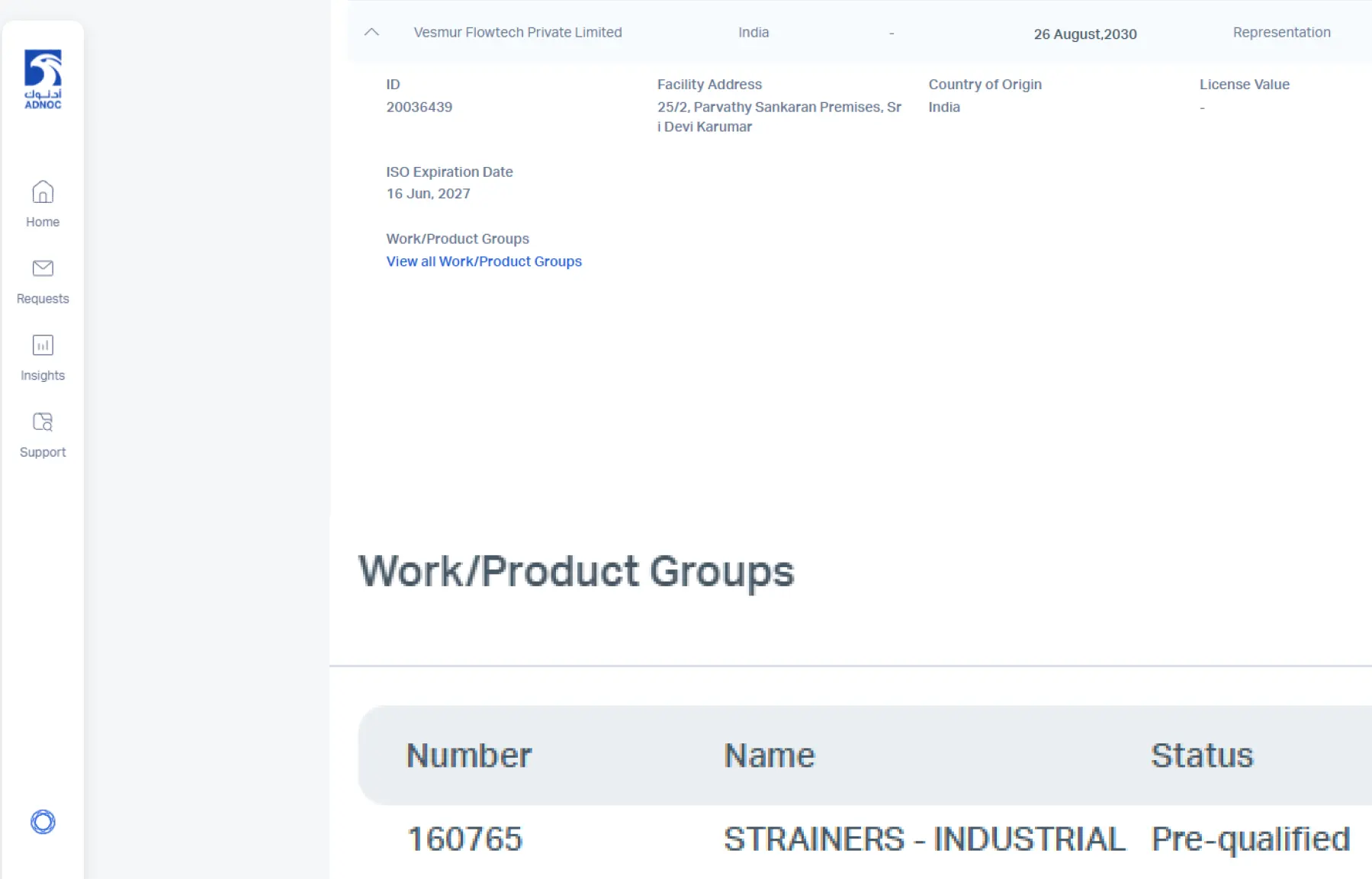The image size is (1372, 879).
Task: Click the ID value 20036439
Action: tap(419, 107)
